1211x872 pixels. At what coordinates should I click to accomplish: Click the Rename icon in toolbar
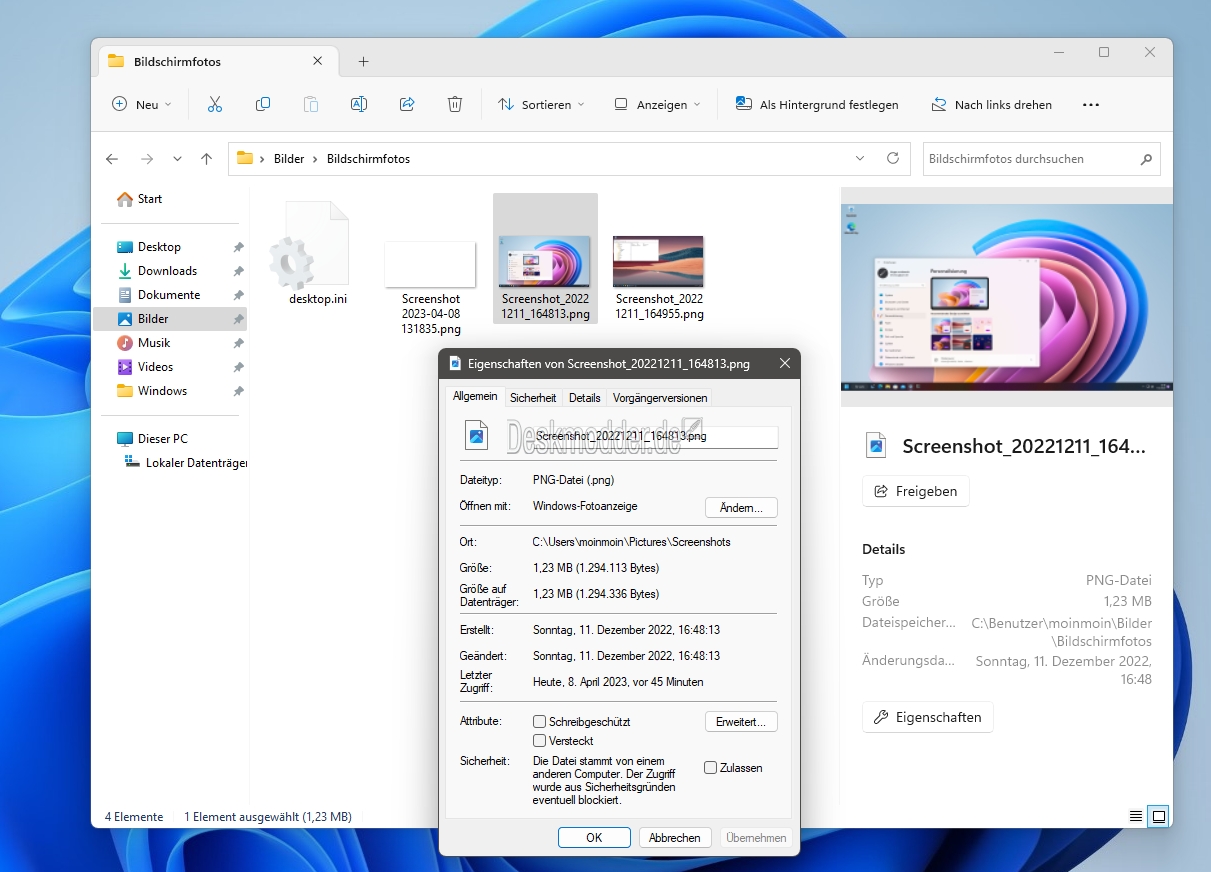point(359,104)
